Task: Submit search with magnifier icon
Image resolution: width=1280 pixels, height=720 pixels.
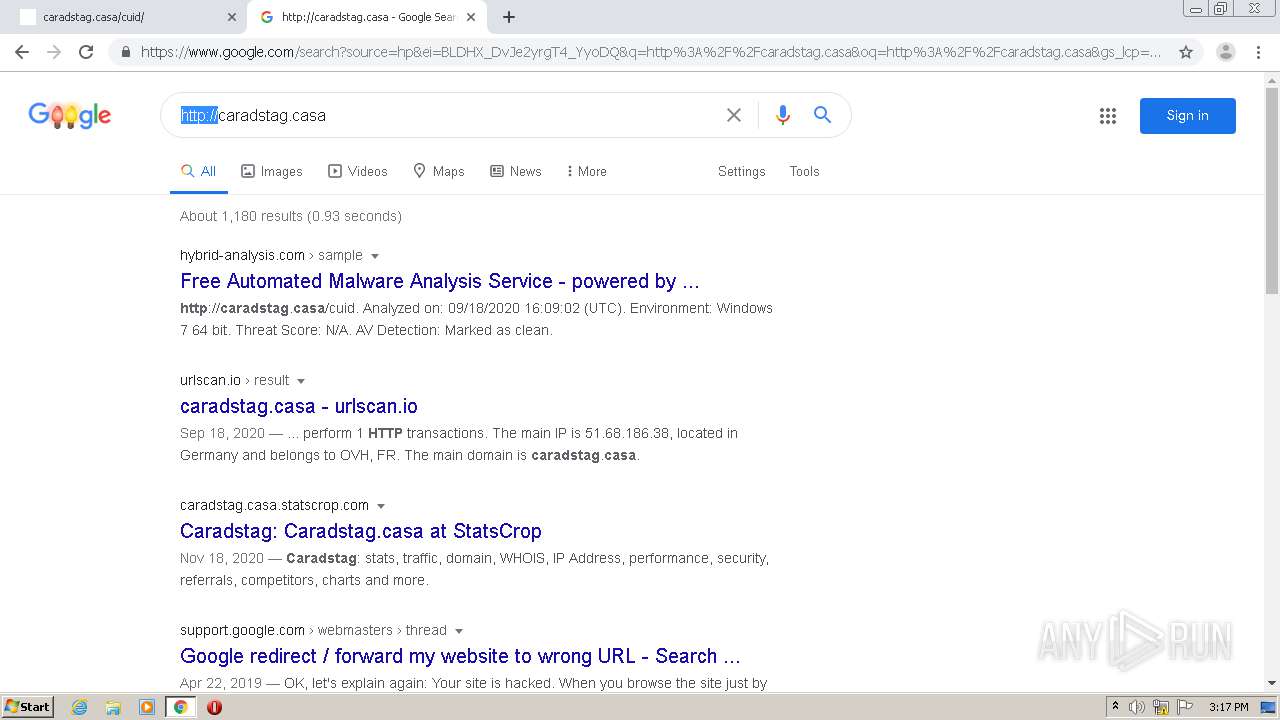Action: [x=822, y=115]
